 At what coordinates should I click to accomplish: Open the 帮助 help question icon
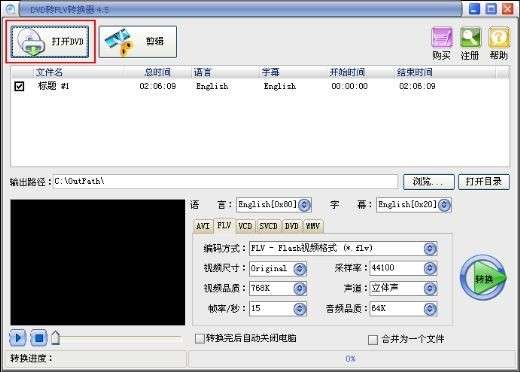pyautogui.click(x=499, y=43)
